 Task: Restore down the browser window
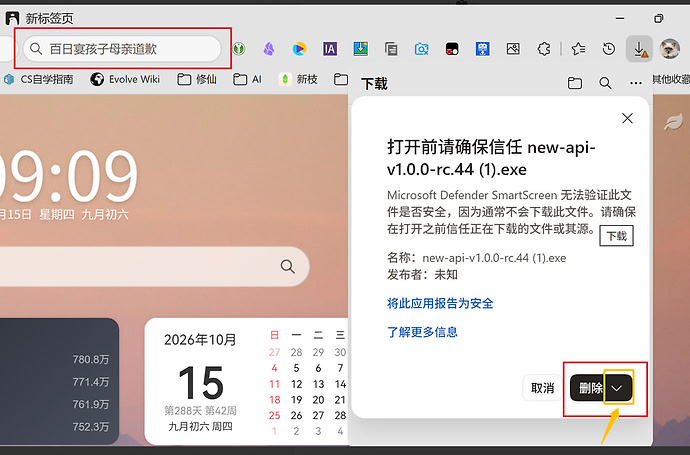coord(659,18)
